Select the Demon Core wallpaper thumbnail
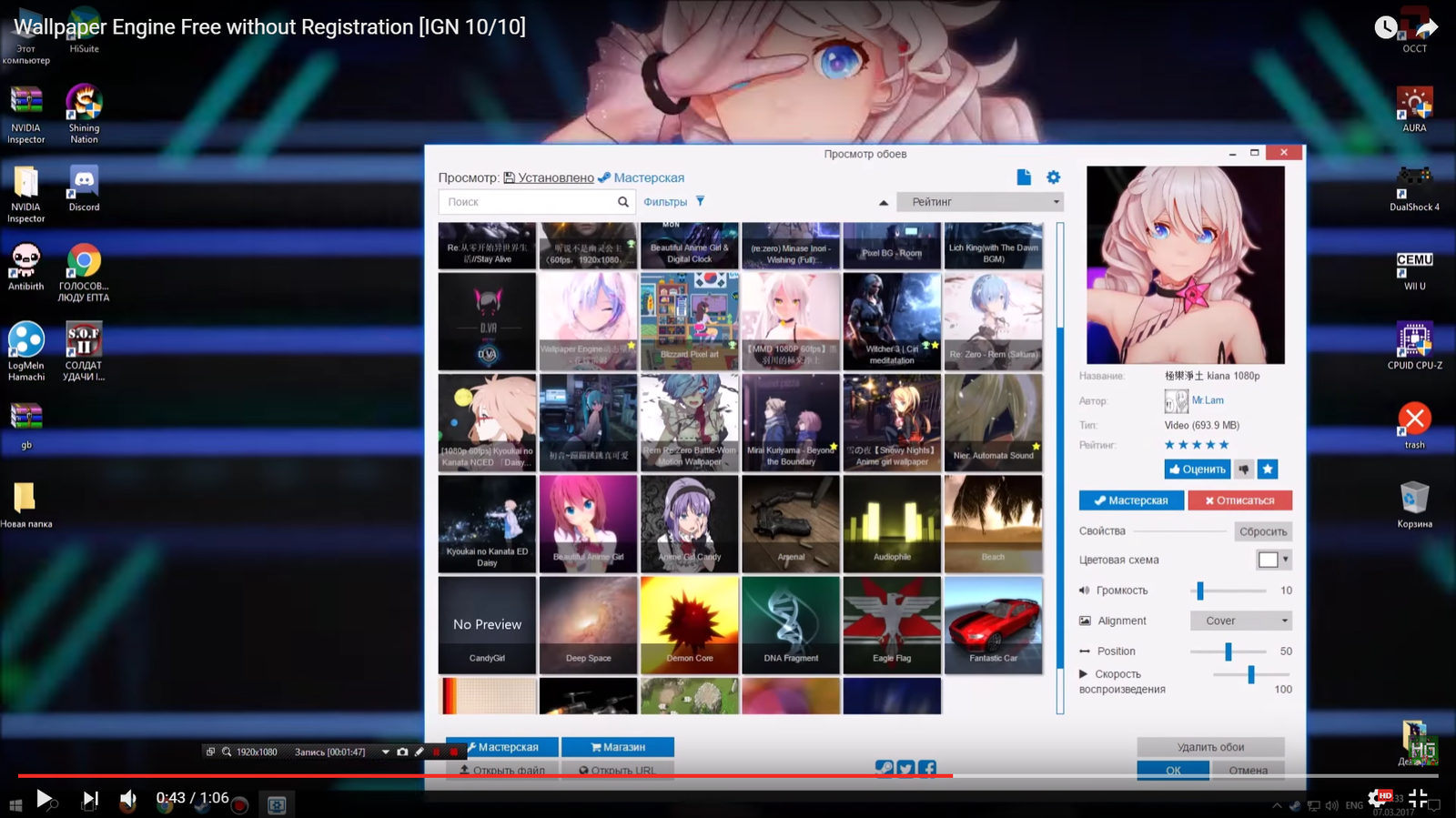This screenshot has width=1456, height=818. pos(690,625)
